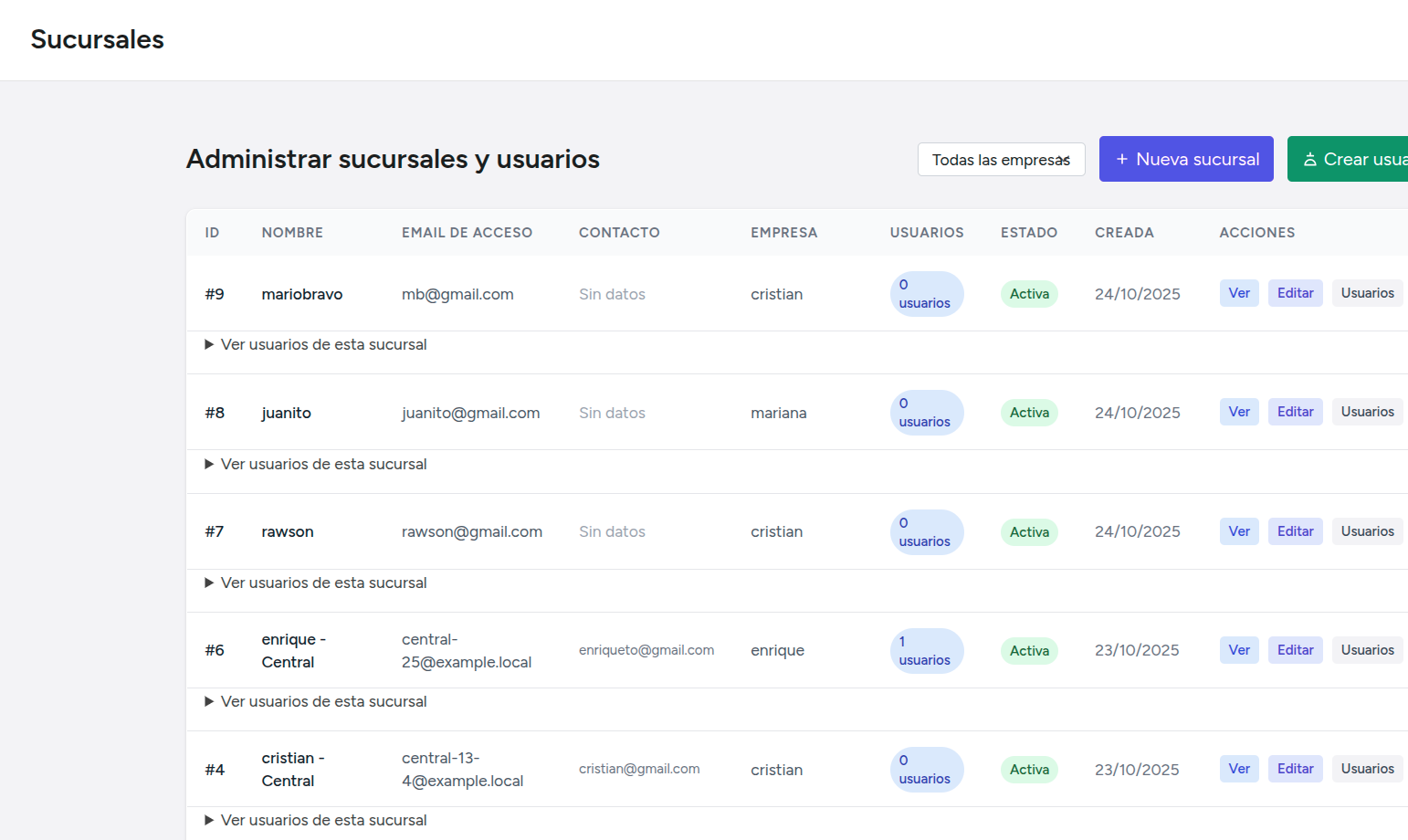Open Usuarios for branch #7 rawson
Viewport: 1408px width, 840px height.
click(x=1367, y=531)
